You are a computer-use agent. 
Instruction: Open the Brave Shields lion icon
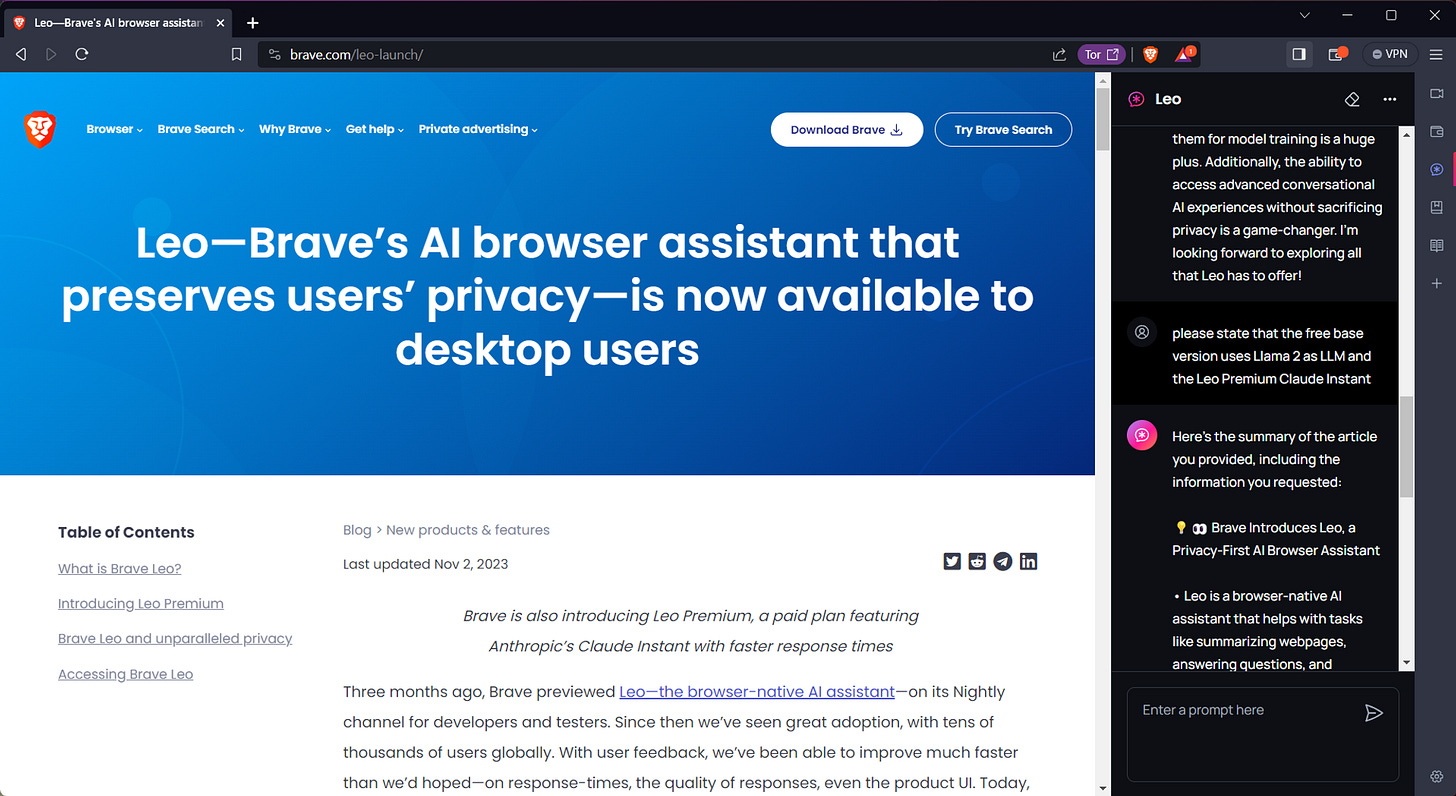point(1150,54)
